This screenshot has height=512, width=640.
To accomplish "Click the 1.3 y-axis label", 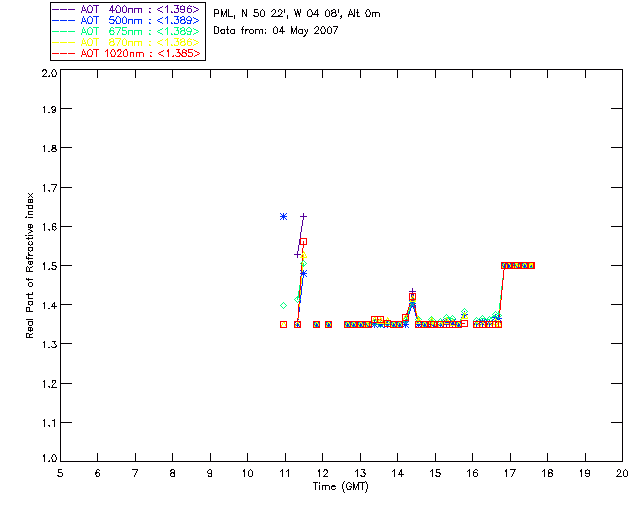I will point(49,344).
